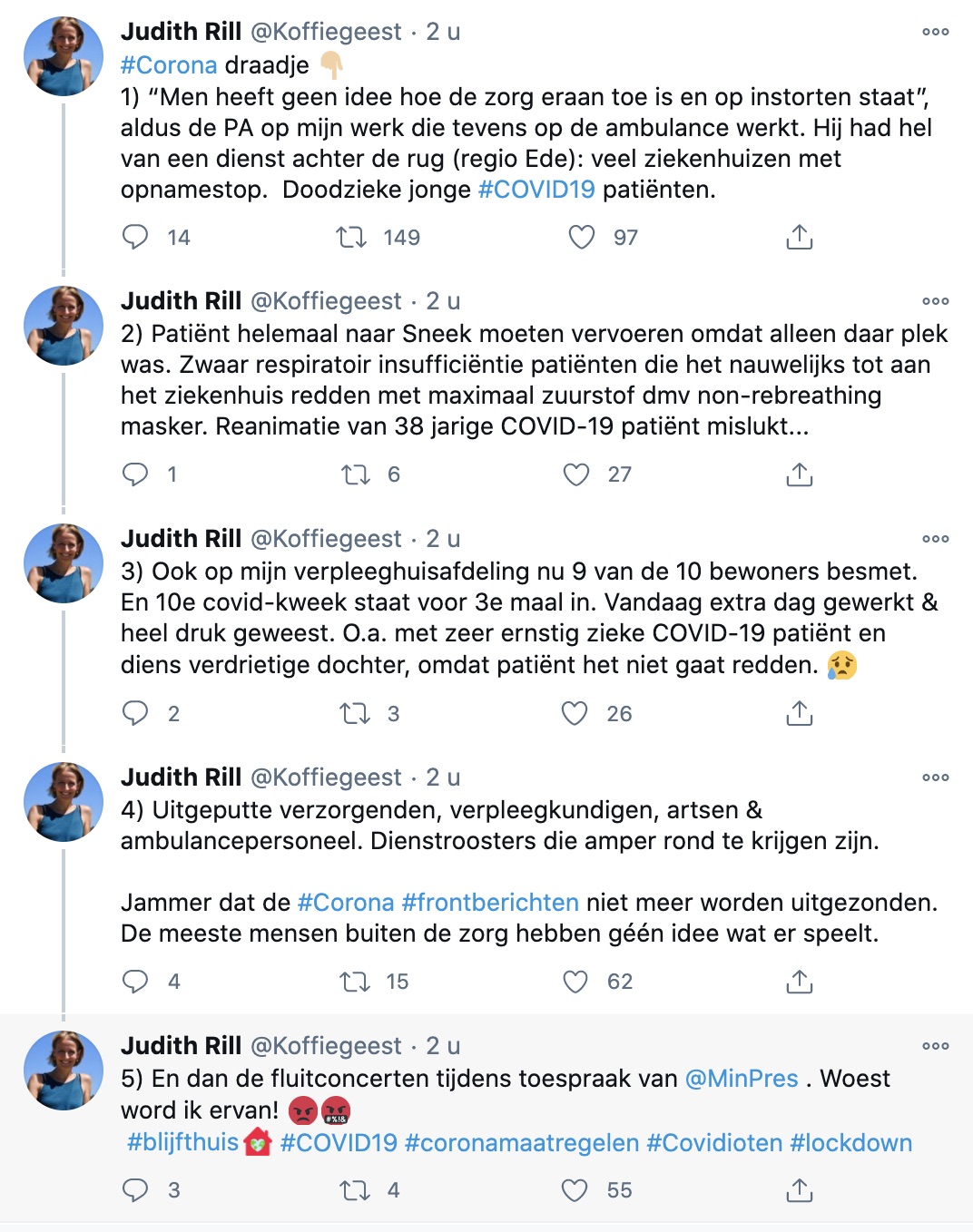The height and width of the screenshot is (1232, 973).
Task: Open more options for the first tweet
Action: 936,32
